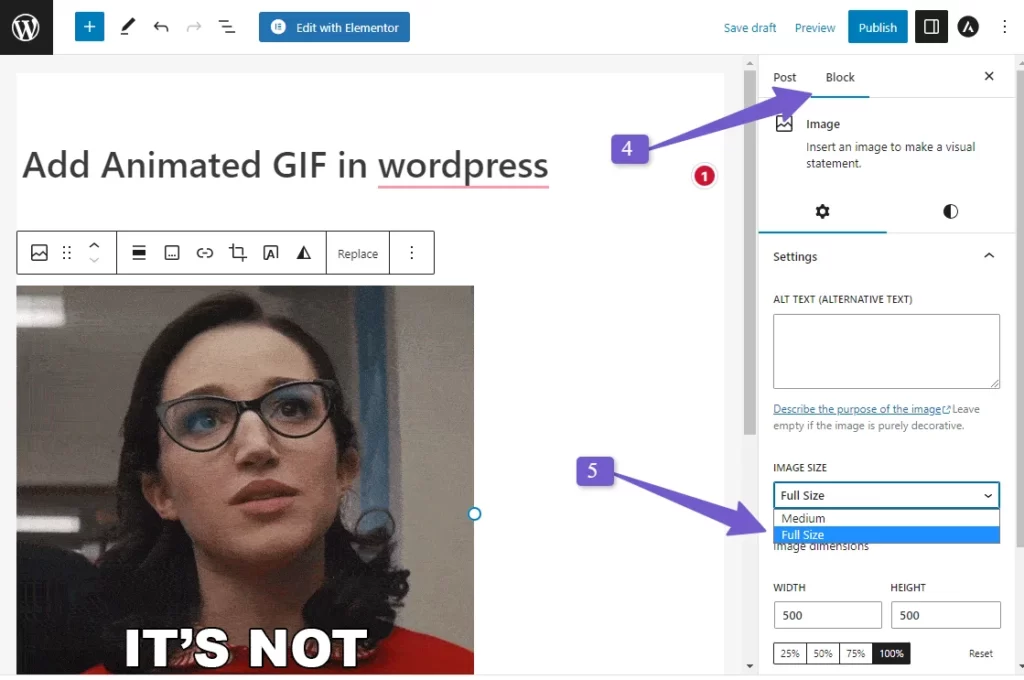Set image scale to 50%
Viewport: 1024px width, 680px height.
(823, 653)
